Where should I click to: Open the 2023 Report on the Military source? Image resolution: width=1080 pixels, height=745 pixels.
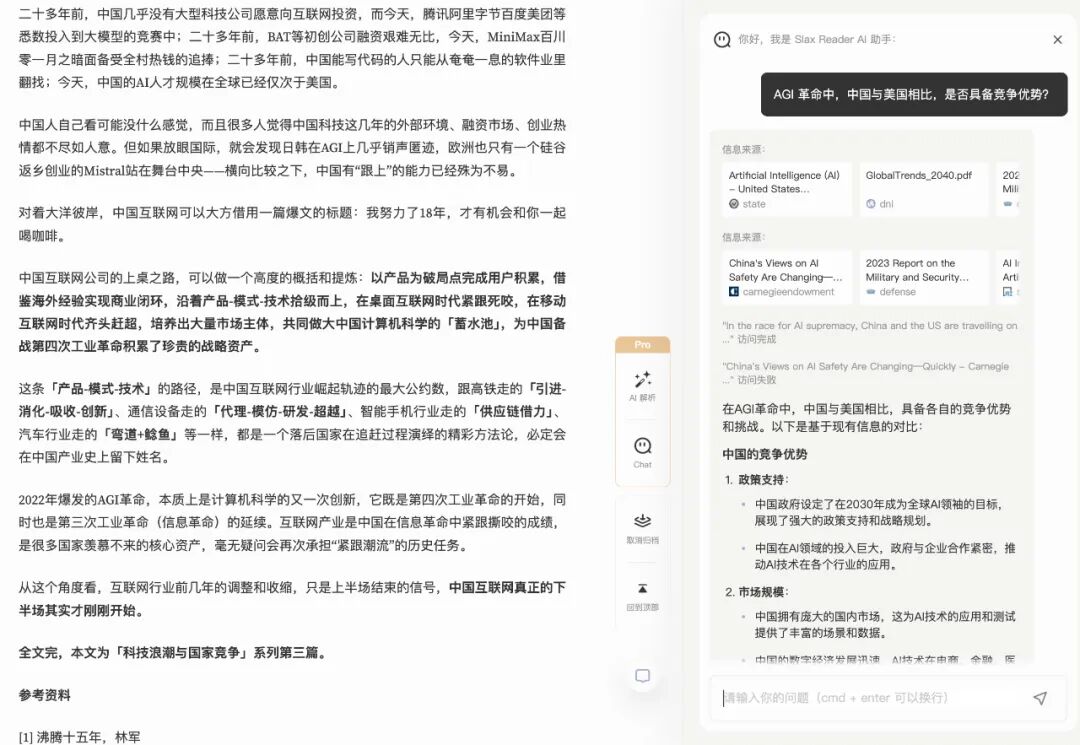tap(923, 277)
